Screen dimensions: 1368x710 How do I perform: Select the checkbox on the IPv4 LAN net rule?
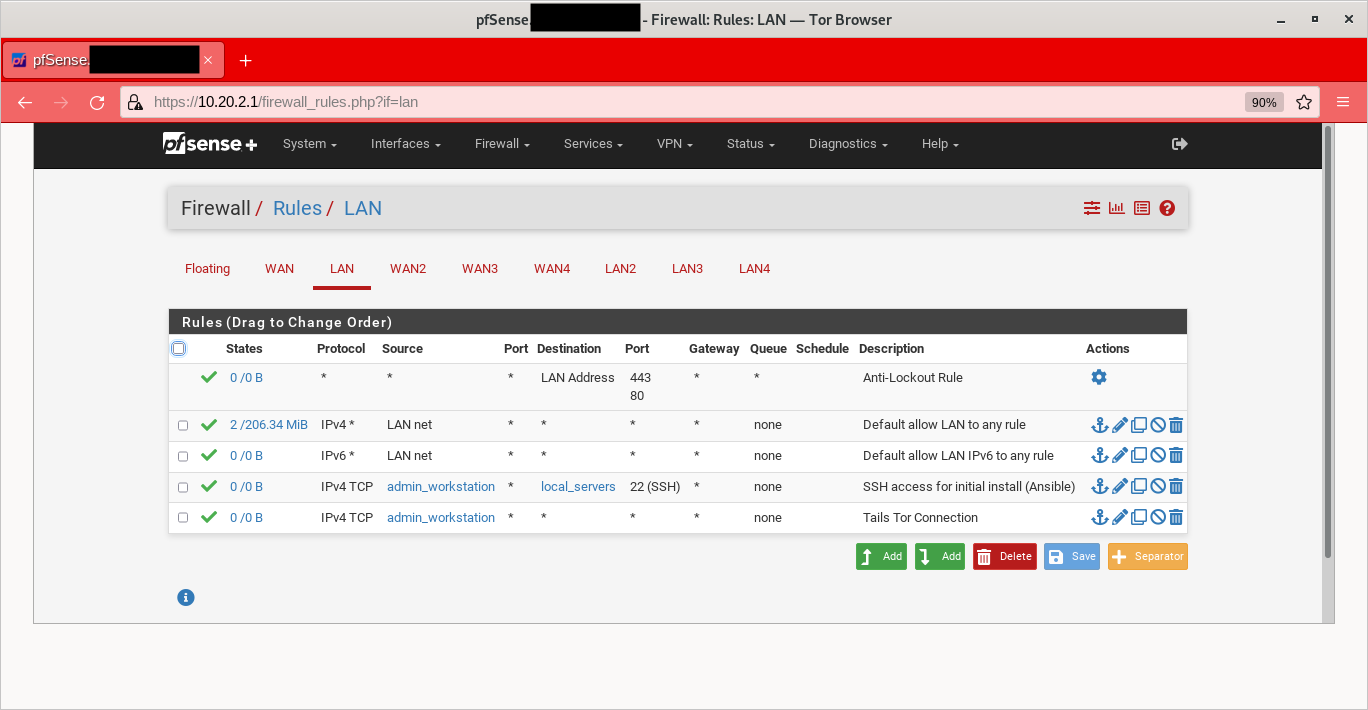coord(182,424)
